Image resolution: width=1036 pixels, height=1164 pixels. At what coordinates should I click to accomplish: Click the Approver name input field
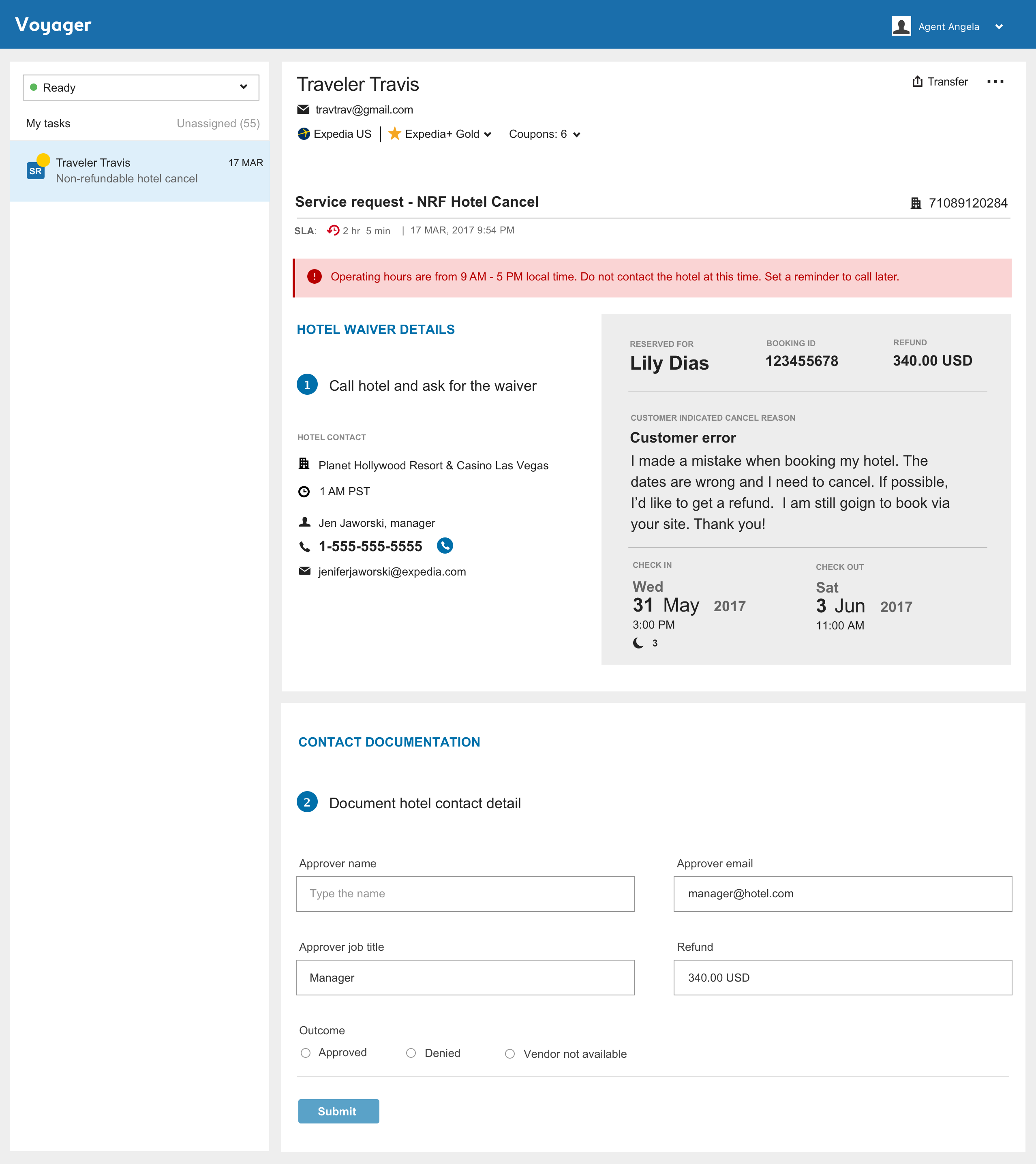click(x=465, y=894)
